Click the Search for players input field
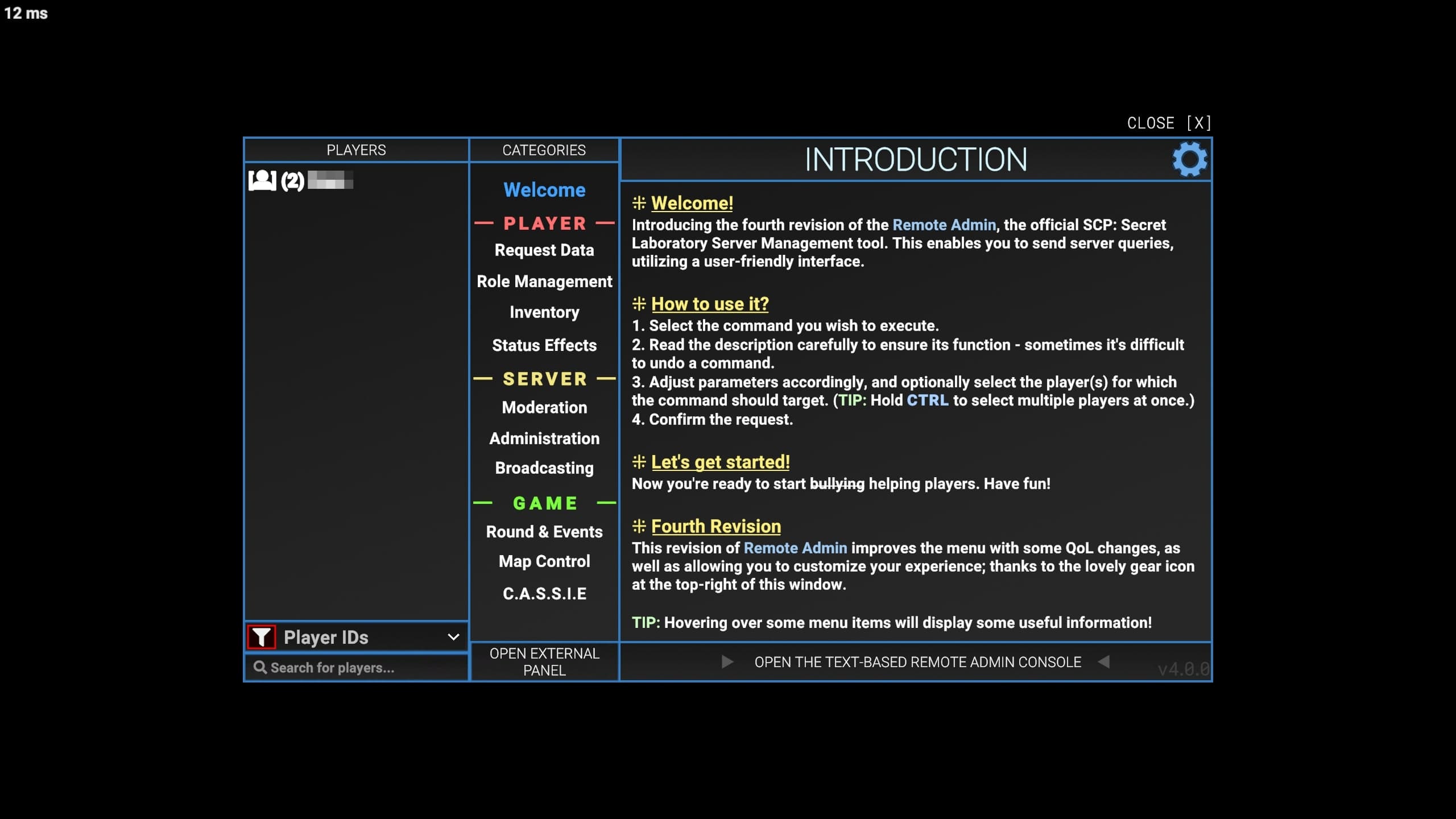Screen dimensions: 1456x819 point(355,666)
